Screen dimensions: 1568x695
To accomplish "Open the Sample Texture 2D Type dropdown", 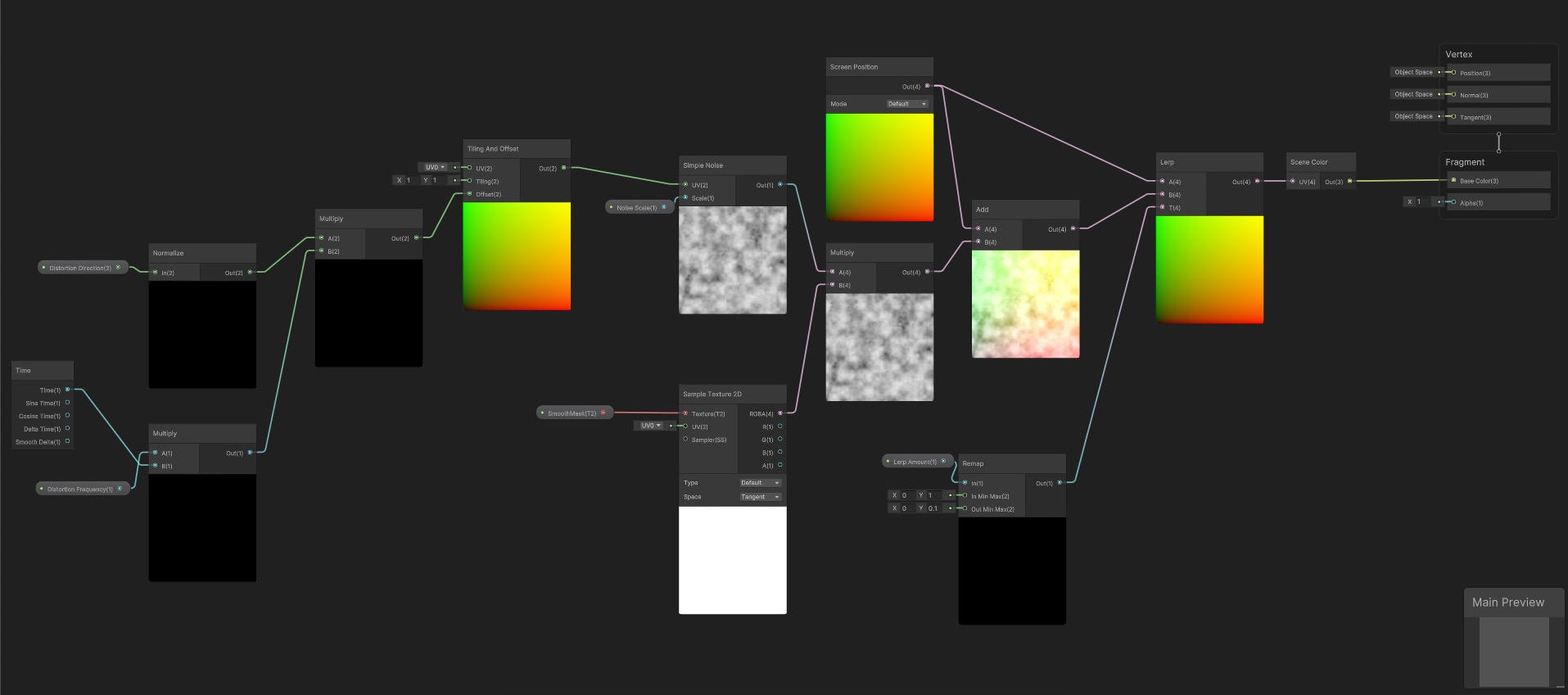I will coord(761,483).
